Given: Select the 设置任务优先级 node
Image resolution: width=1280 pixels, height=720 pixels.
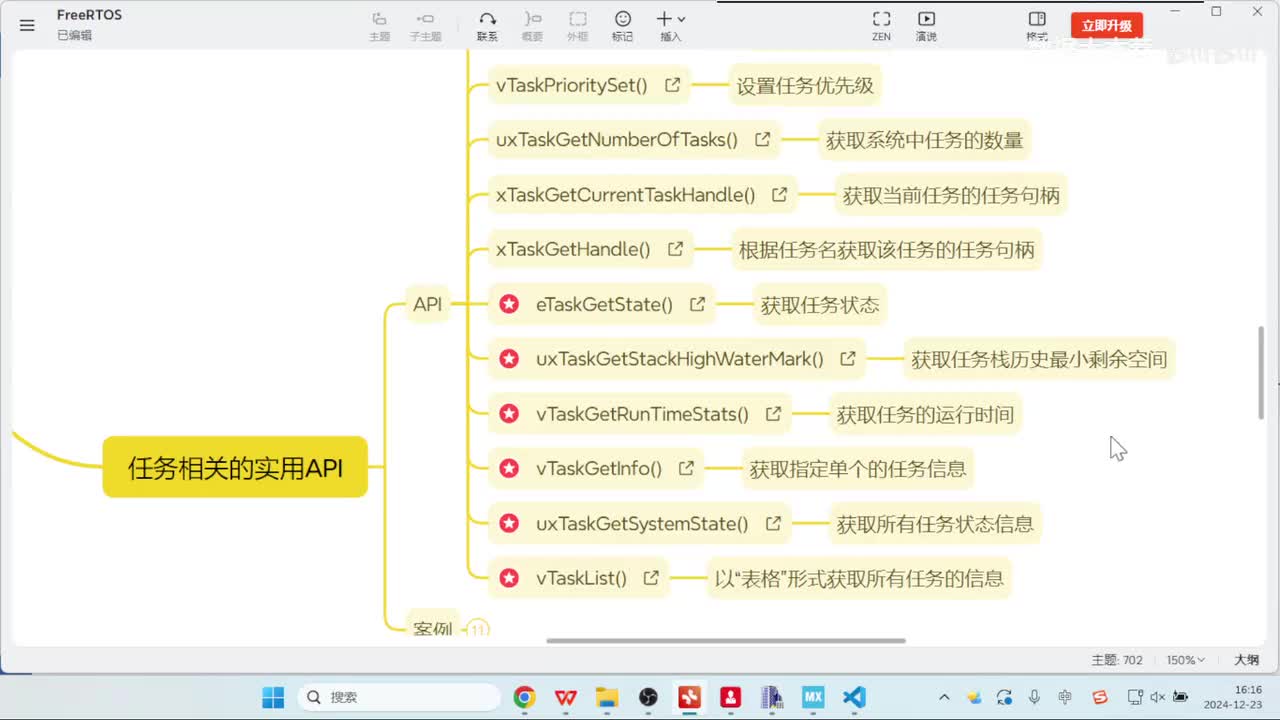Looking at the screenshot, I should coord(805,85).
